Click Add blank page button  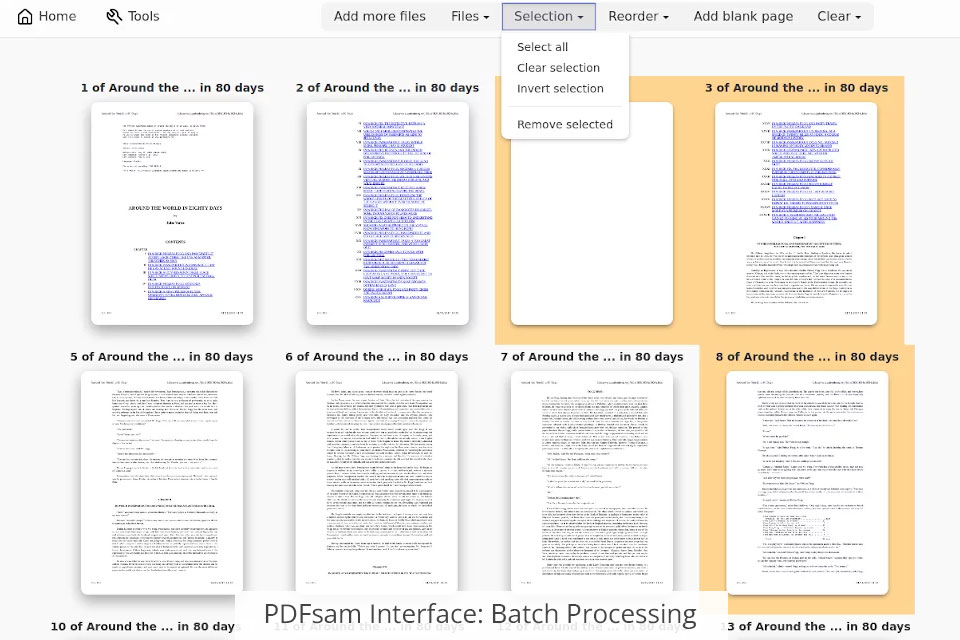pyautogui.click(x=743, y=17)
